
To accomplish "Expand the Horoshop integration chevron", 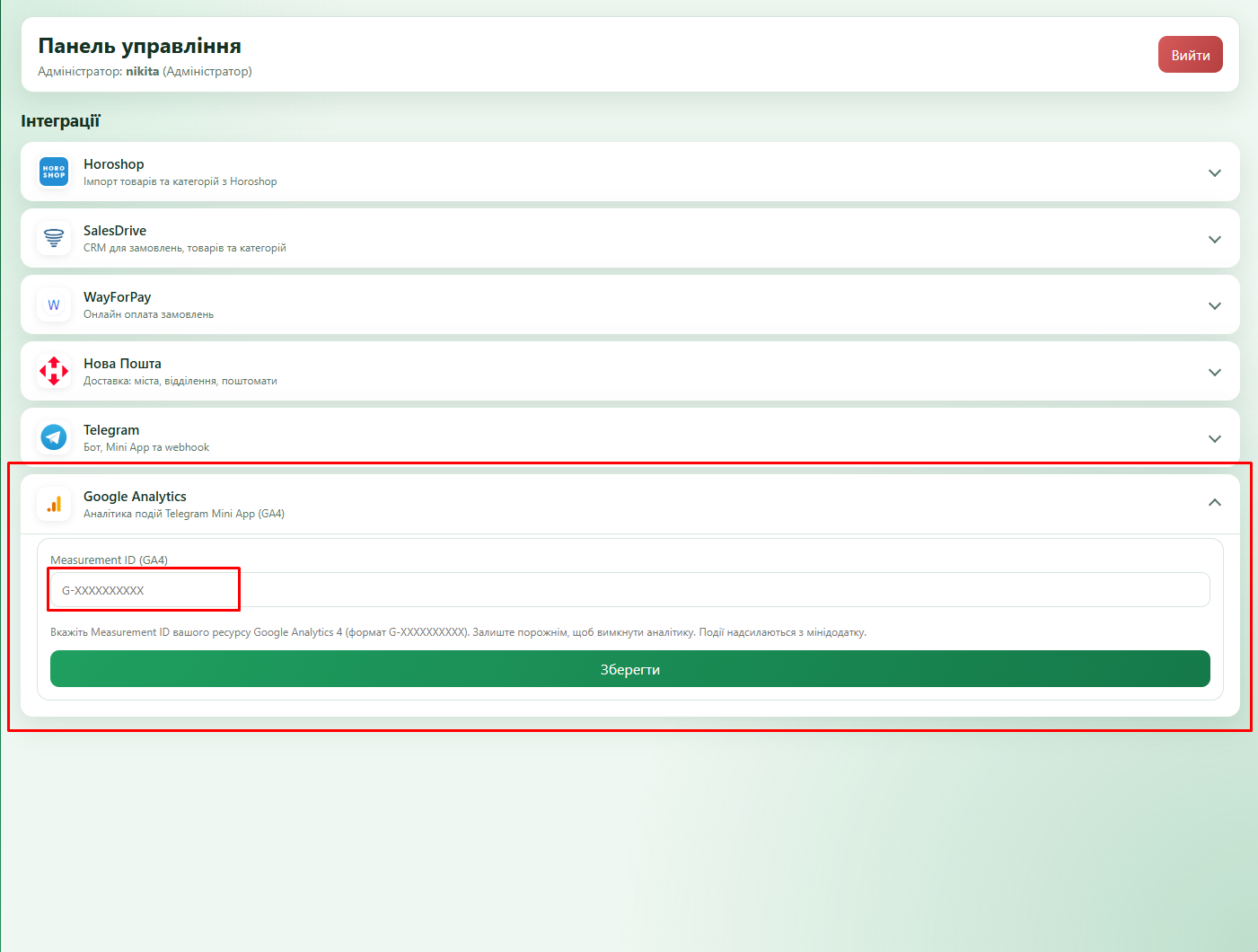I will pos(1215,172).
